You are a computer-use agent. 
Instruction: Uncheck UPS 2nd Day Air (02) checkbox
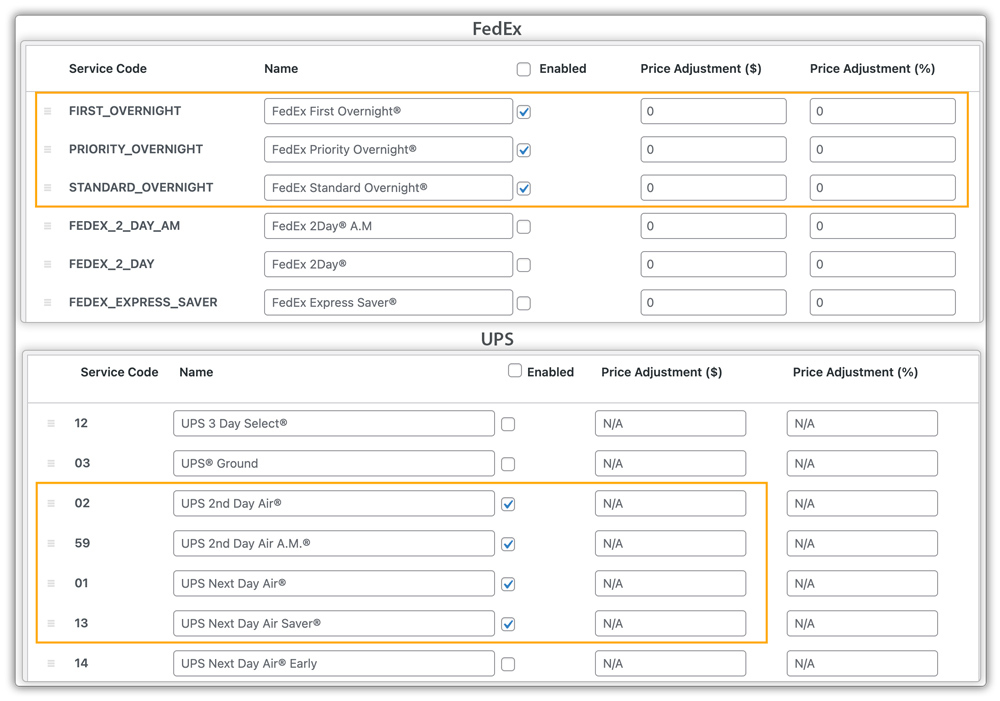pos(508,505)
